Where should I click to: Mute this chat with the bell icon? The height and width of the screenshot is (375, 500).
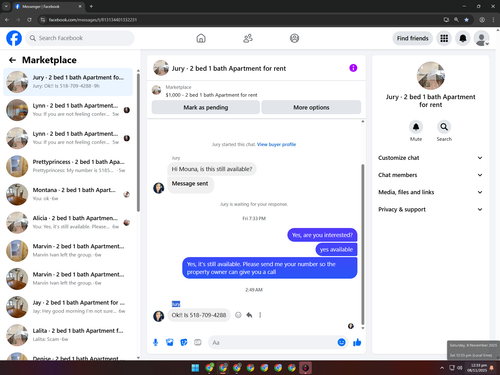[416, 127]
